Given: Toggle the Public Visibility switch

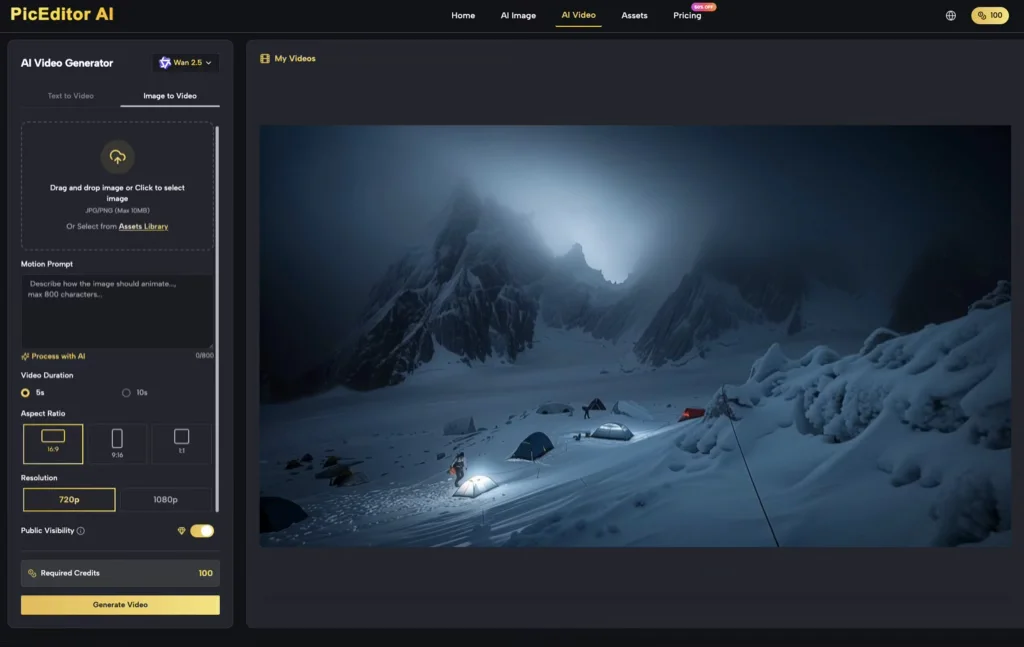Looking at the screenshot, I should click(x=202, y=531).
